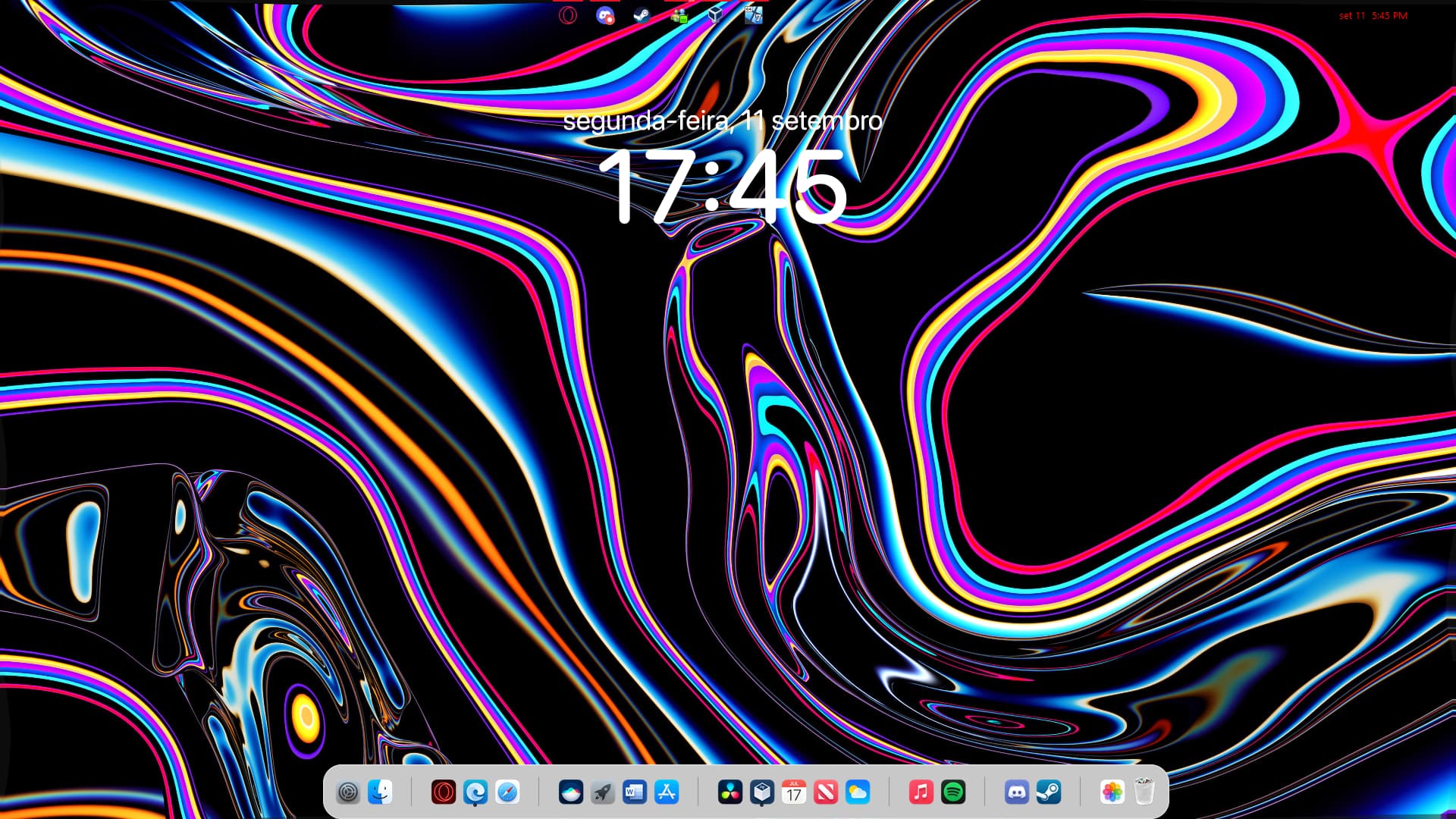Image resolution: width=1456 pixels, height=819 pixels.
Task: Click Discord recording icon in top bar
Action: pos(604,15)
